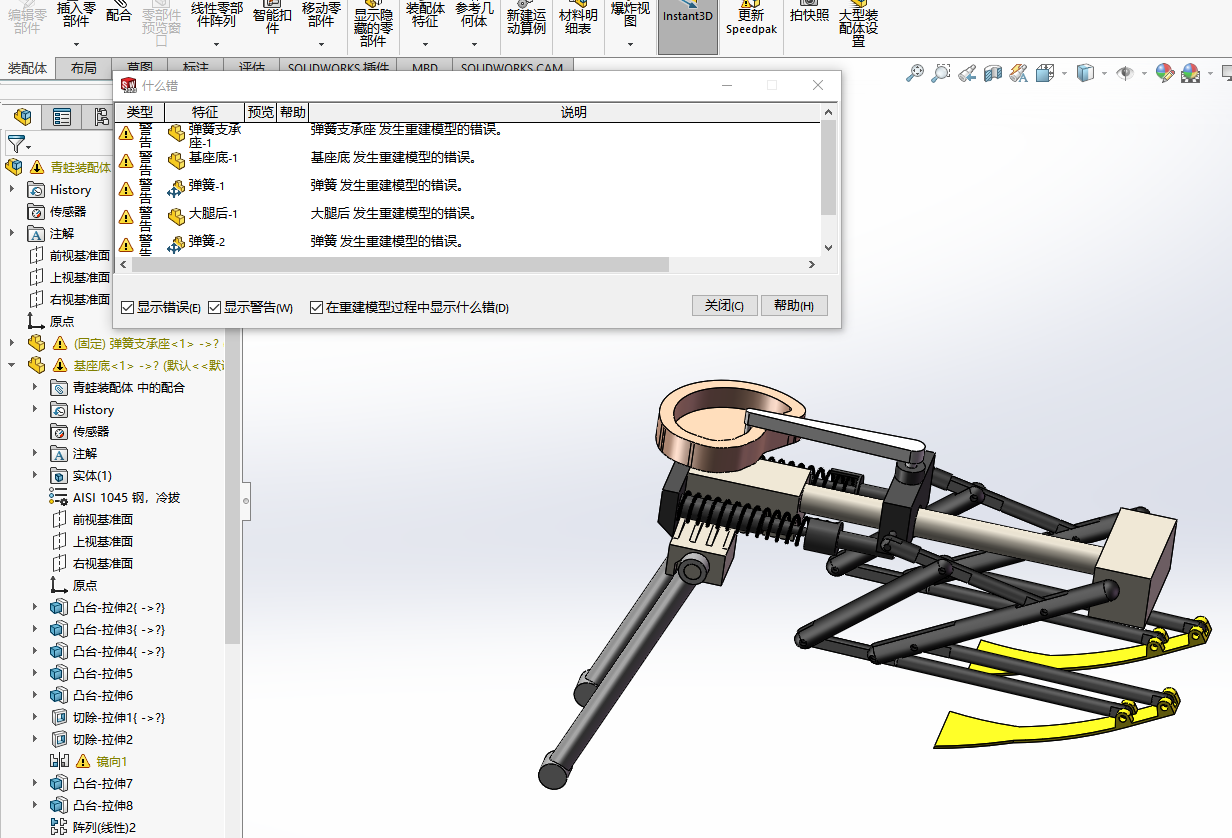Click the filter funnel icon in the tree
1232x838 pixels.
(15, 144)
